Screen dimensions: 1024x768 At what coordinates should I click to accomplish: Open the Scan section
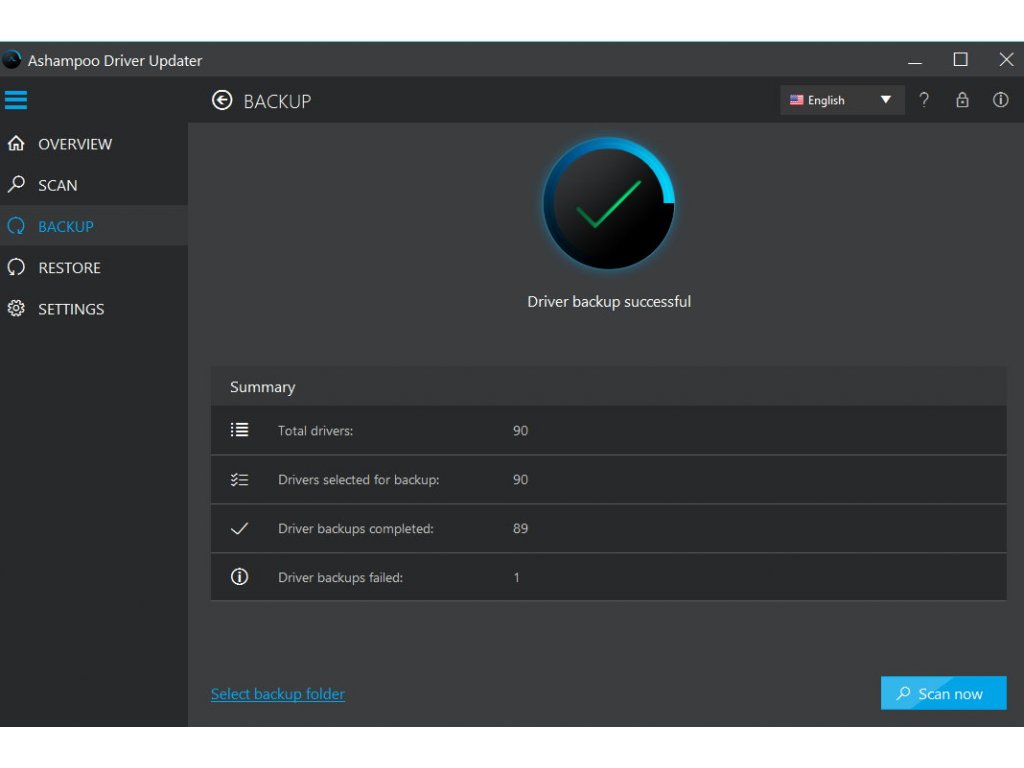(94, 185)
